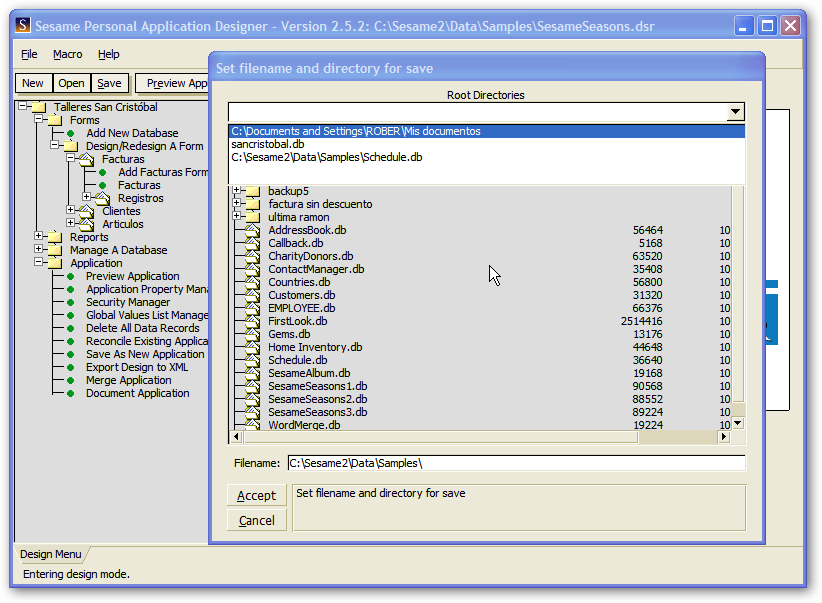Open the Help menu
This screenshot has width=822, height=603.
(109, 54)
